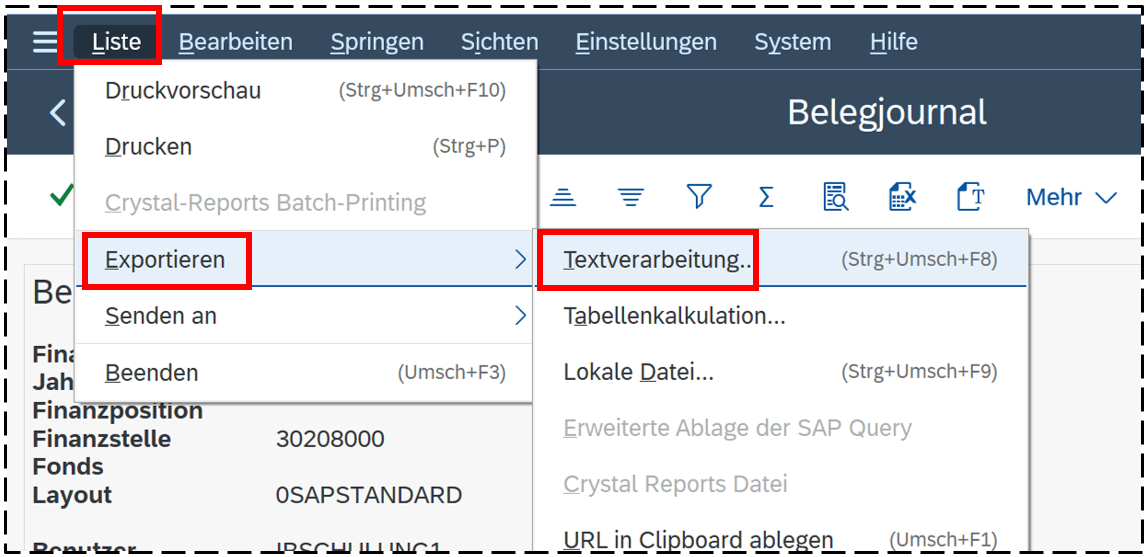Click the sort ascending icon
The width and height of the screenshot is (1146, 557).
[564, 197]
